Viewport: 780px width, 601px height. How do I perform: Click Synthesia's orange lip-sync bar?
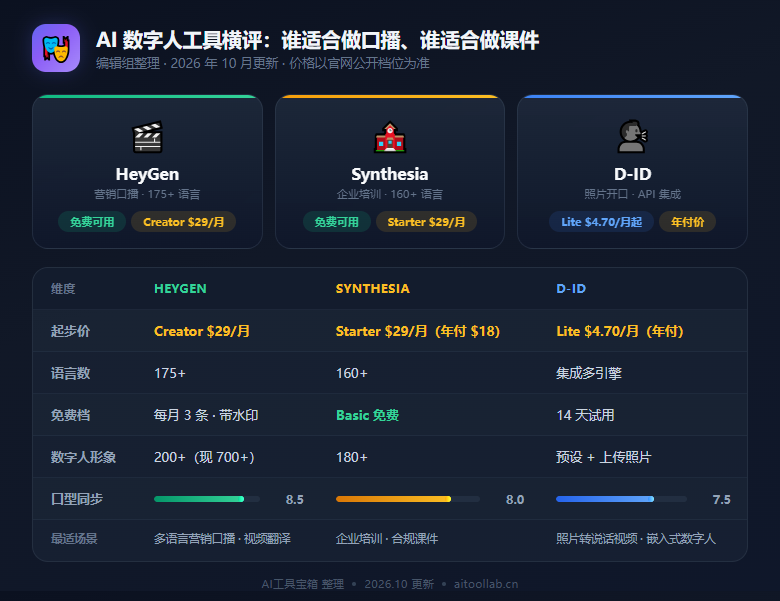pos(407,499)
